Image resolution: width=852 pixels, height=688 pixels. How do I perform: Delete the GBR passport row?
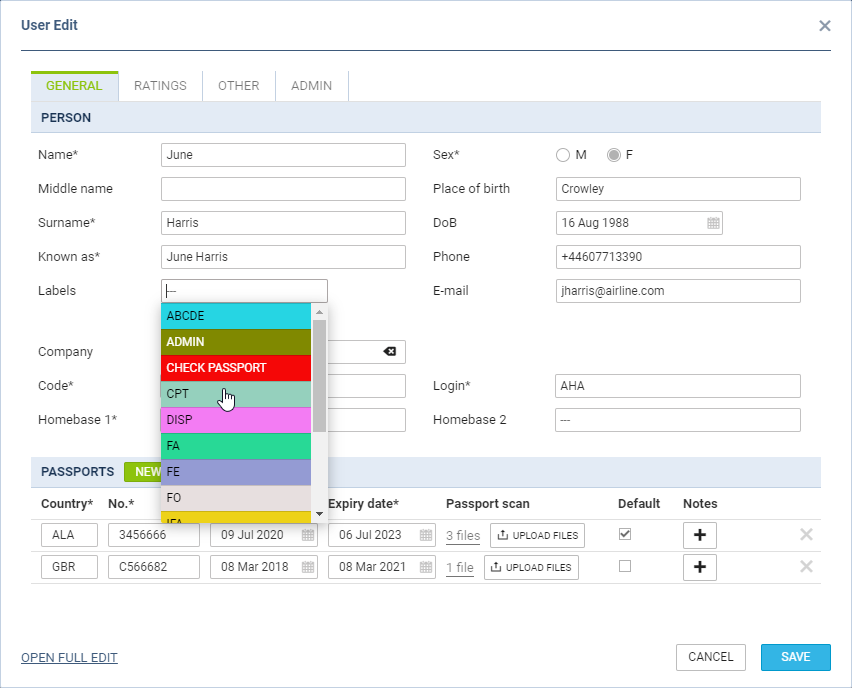point(806,567)
